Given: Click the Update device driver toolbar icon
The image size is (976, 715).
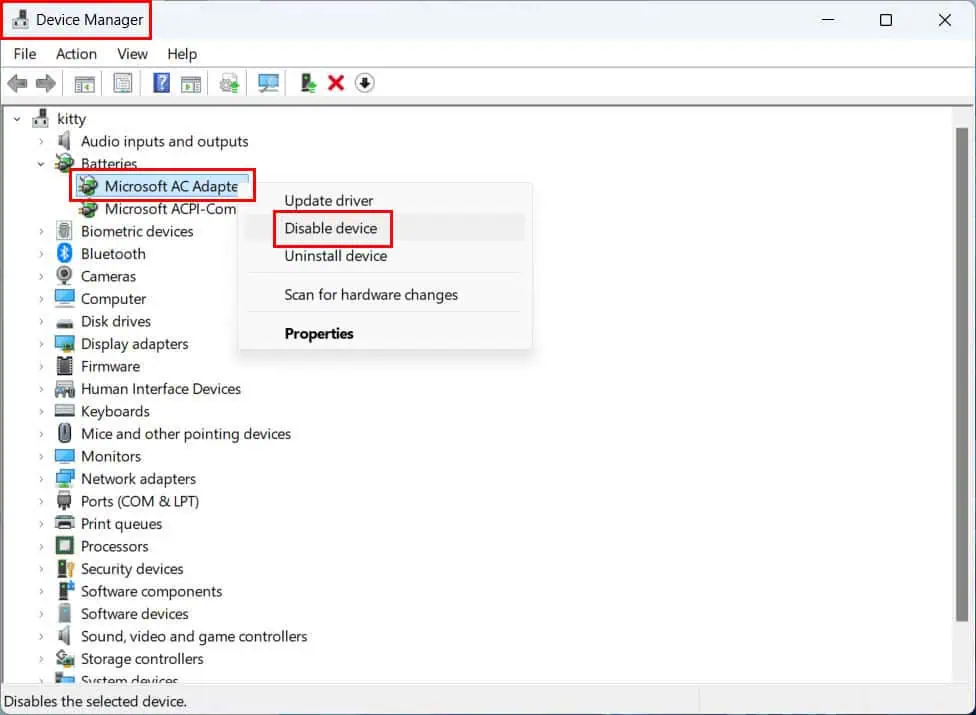Looking at the screenshot, I should pyautogui.click(x=229, y=83).
